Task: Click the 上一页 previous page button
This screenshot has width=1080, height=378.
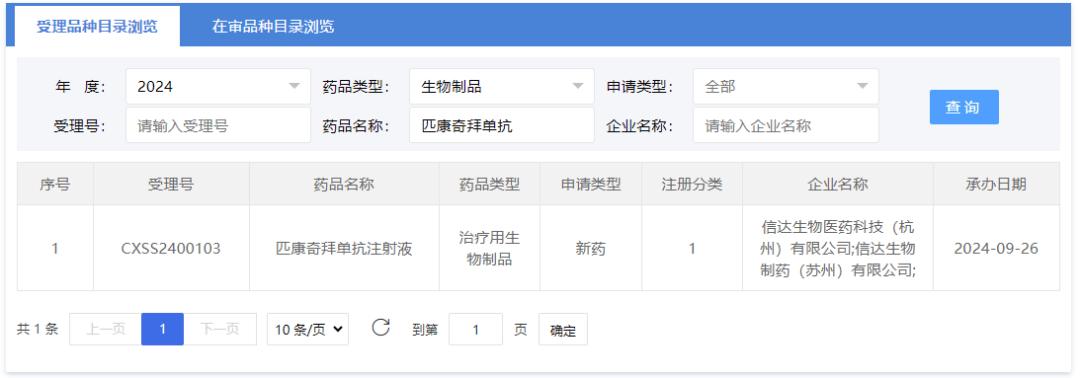Action: click(105, 329)
